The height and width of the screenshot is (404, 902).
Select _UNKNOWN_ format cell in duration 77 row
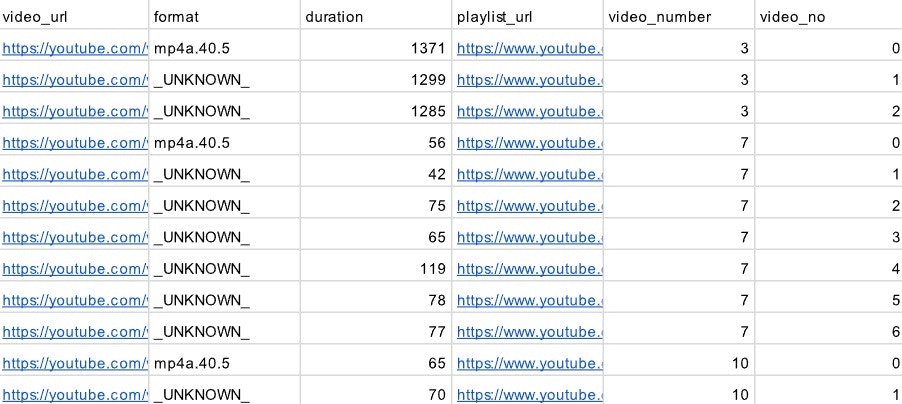[x=224, y=332]
